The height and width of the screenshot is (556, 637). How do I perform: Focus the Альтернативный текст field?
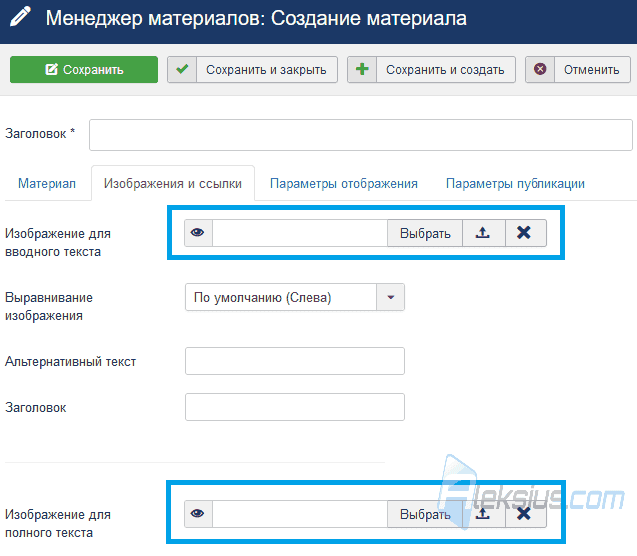click(x=295, y=361)
